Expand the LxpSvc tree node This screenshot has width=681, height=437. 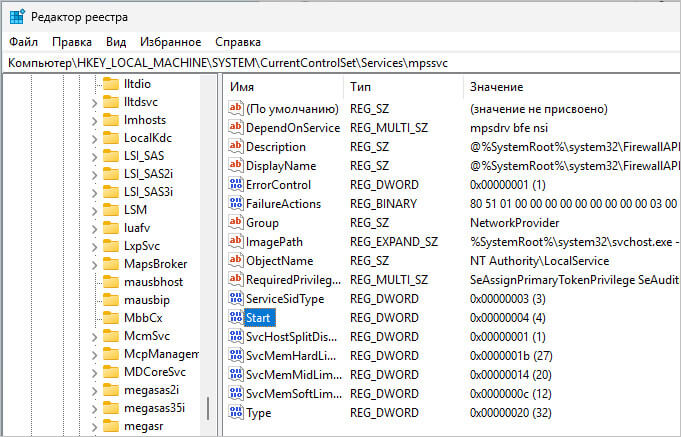coord(94,247)
